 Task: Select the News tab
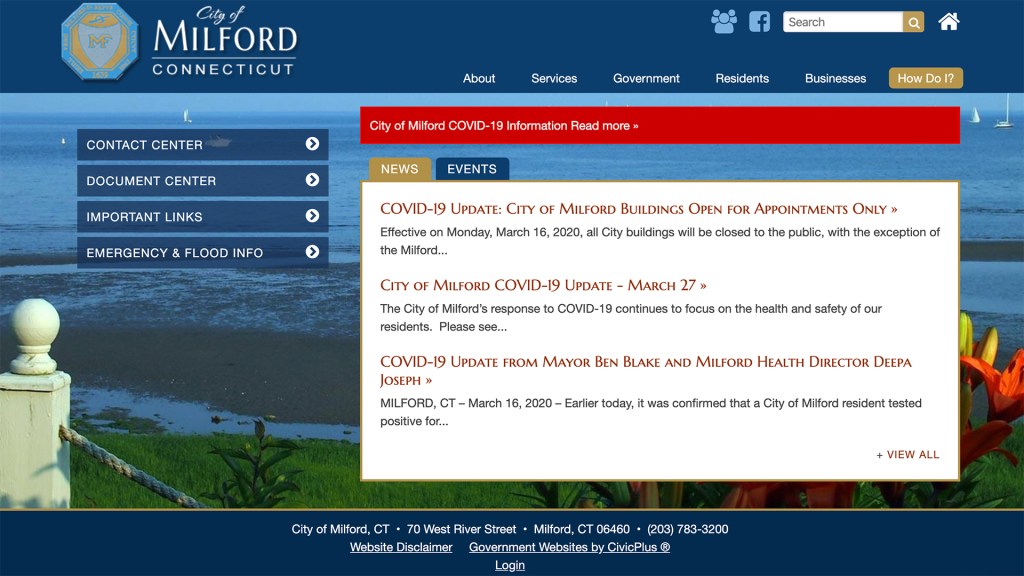point(399,169)
